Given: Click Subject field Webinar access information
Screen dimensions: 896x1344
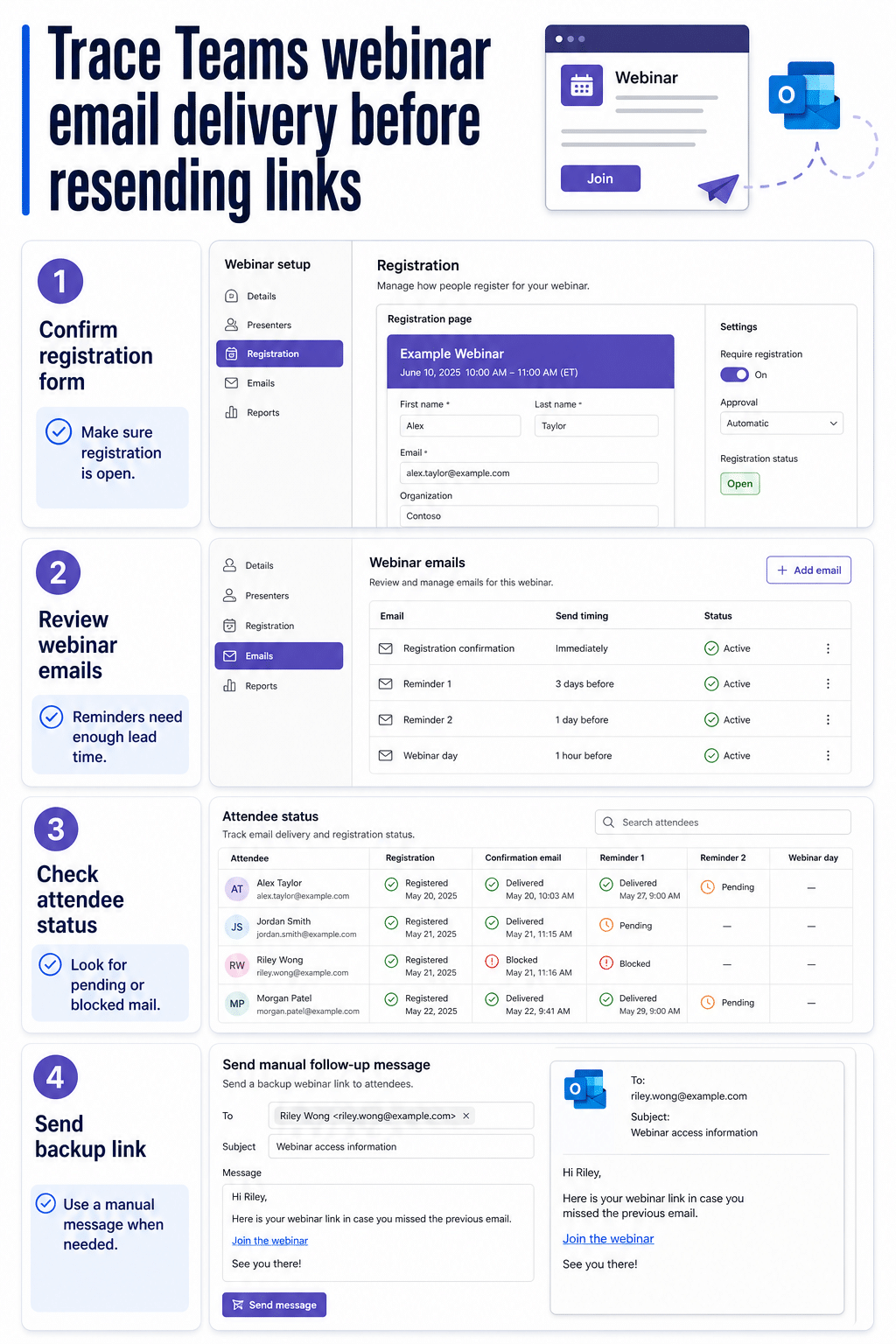Looking at the screenshot, I should pyautogui.click(x=401, y=1147).
